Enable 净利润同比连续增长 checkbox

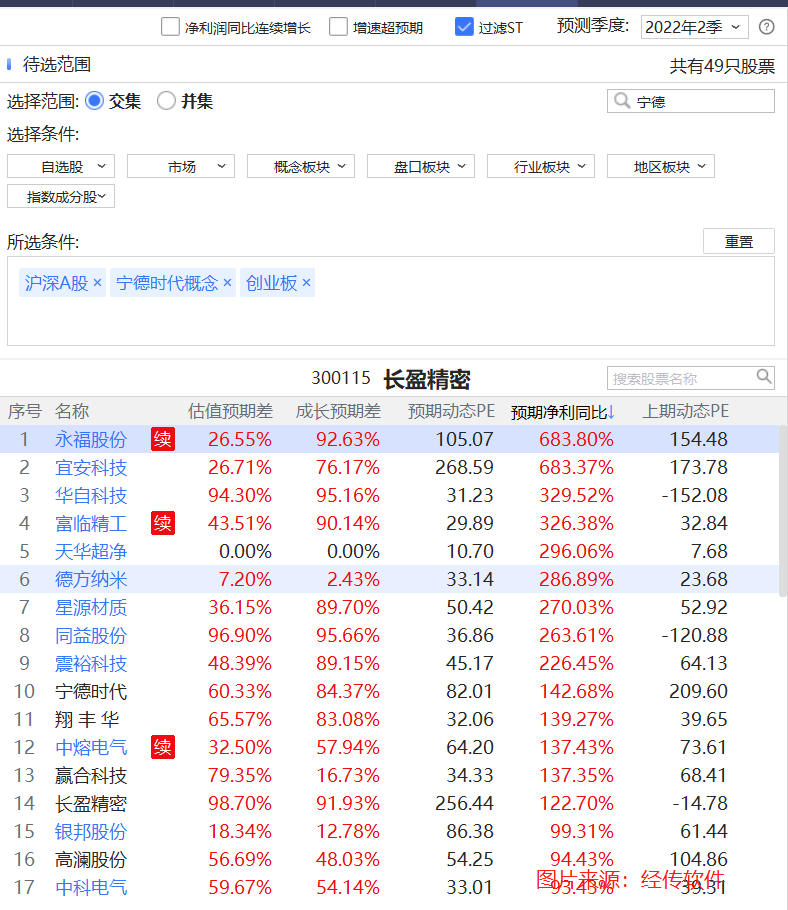pos(170,27)
